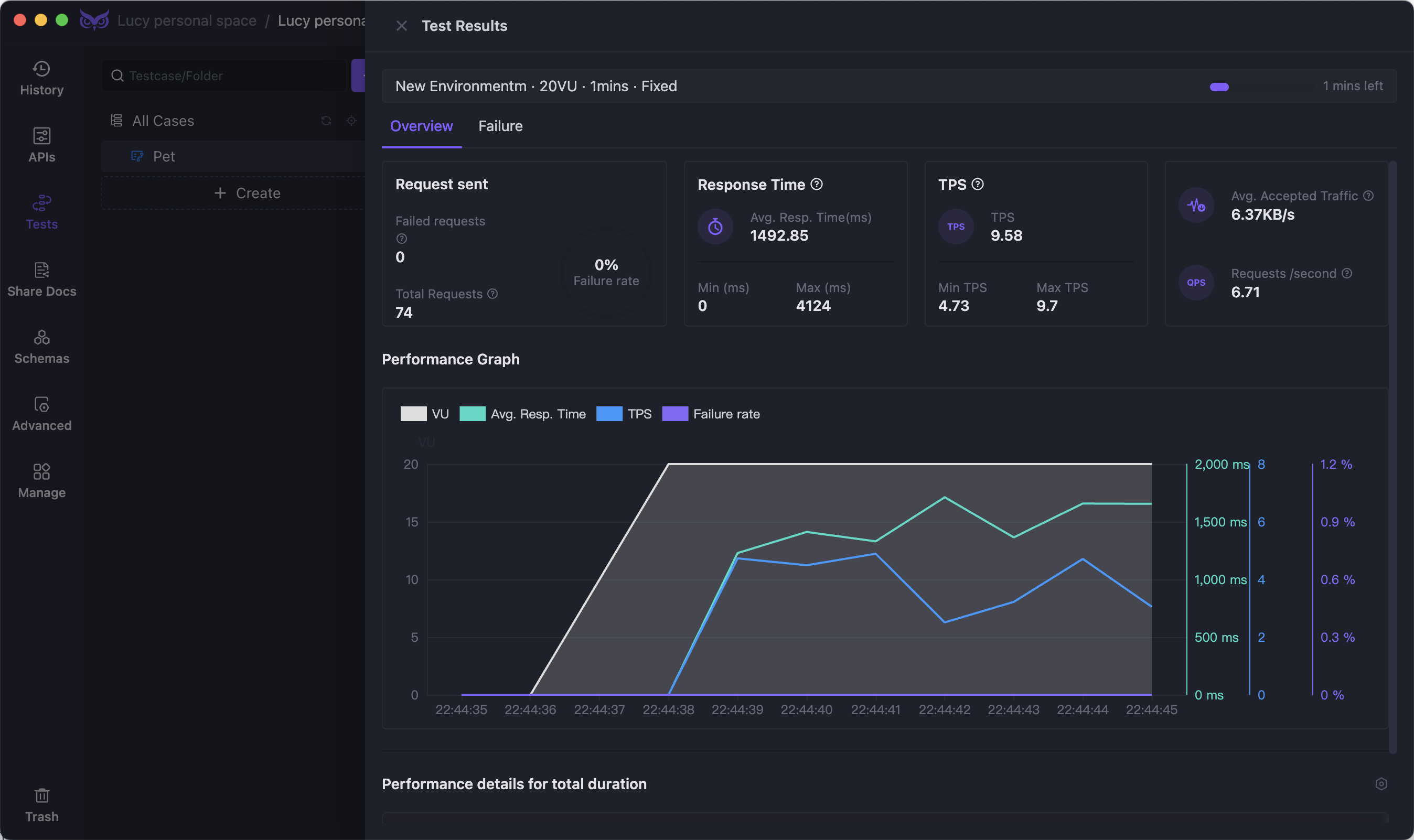Click the owl app logo

(x=94, y=20)
